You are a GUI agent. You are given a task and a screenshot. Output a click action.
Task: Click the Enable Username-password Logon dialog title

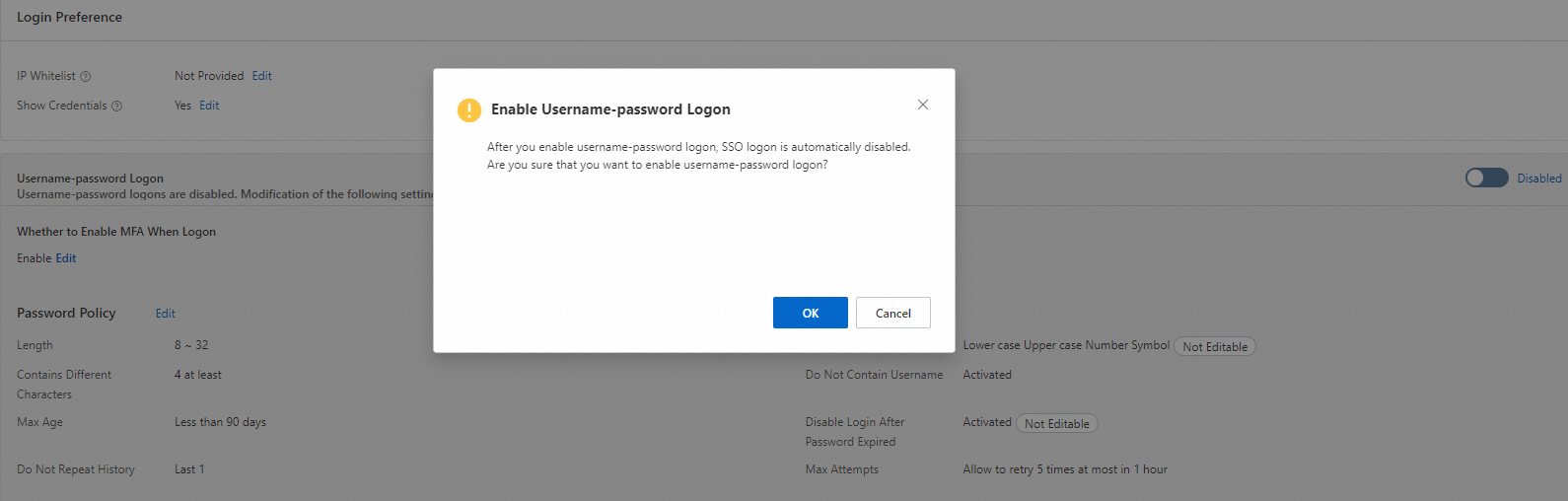[610, 109]
